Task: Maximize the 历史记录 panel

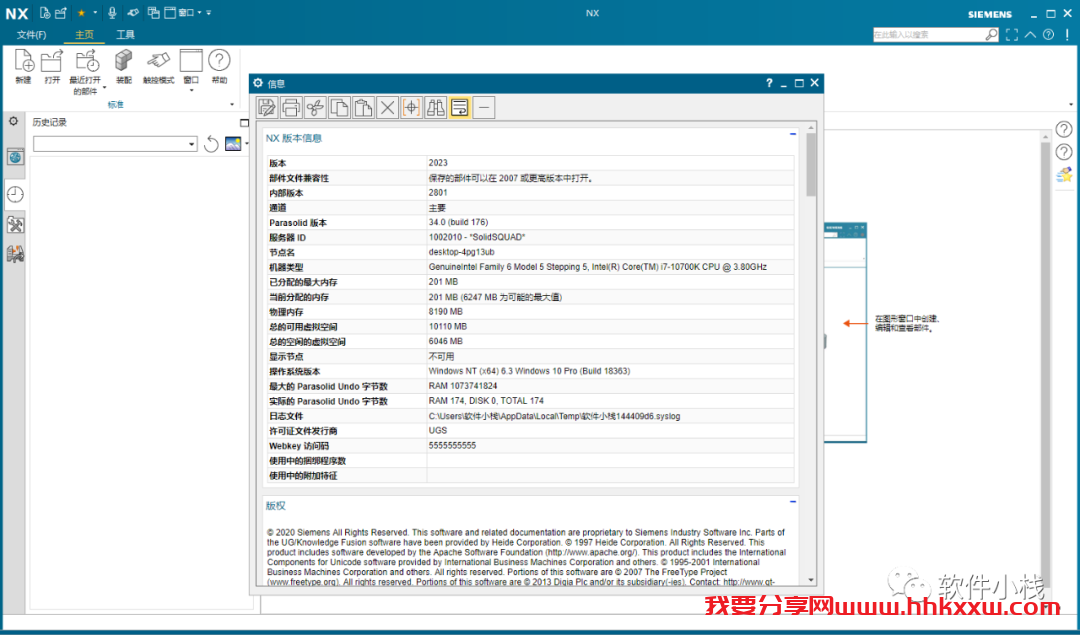Action: click(x=244, y=123)
